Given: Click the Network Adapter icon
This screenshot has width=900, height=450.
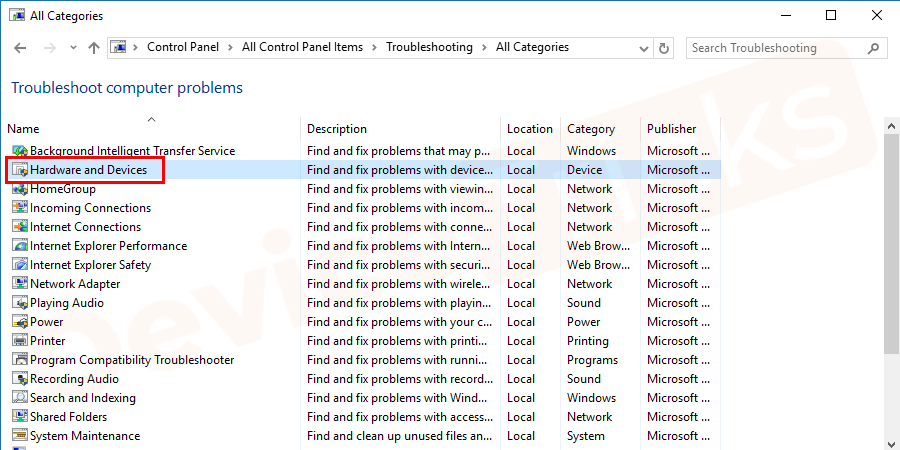Looking at the screenshot, I should (x=20, y=284).
